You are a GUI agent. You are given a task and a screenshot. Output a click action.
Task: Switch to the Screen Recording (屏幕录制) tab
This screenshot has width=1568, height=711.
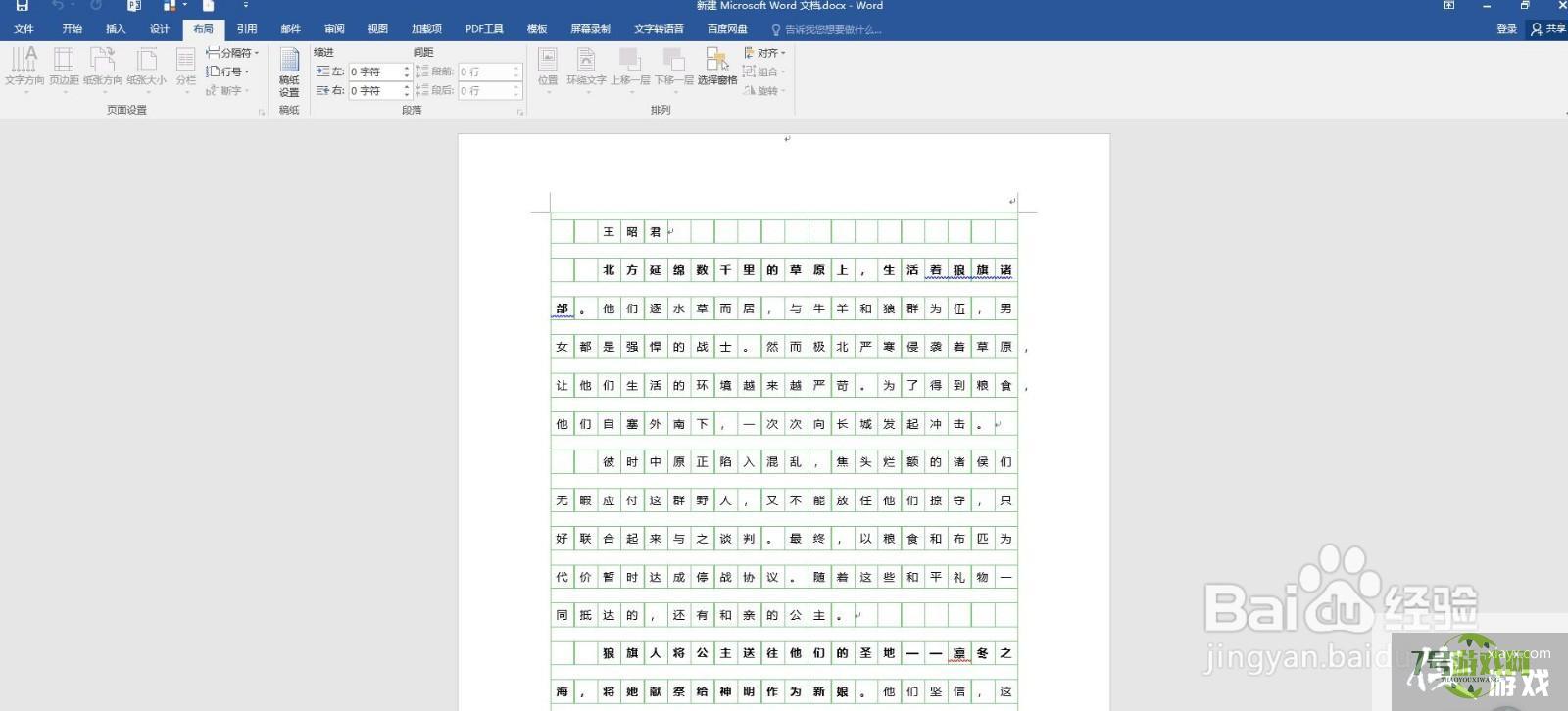(590, 29)
